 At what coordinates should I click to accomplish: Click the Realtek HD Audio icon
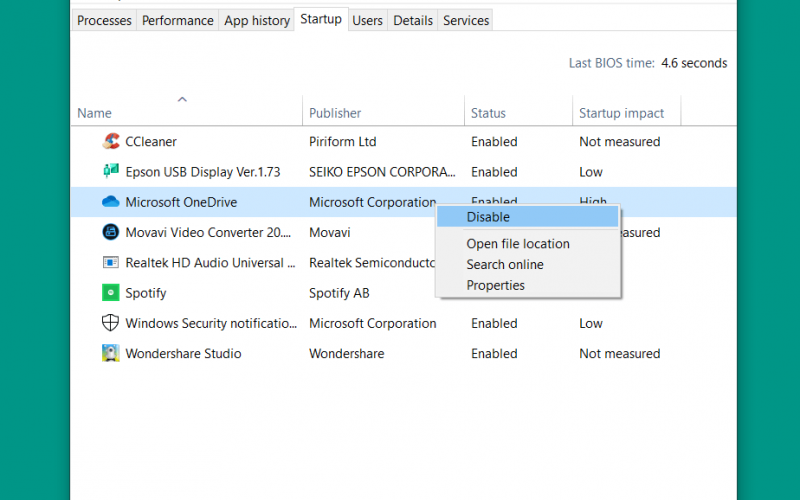pyautogui.click(x=111, y=262)
